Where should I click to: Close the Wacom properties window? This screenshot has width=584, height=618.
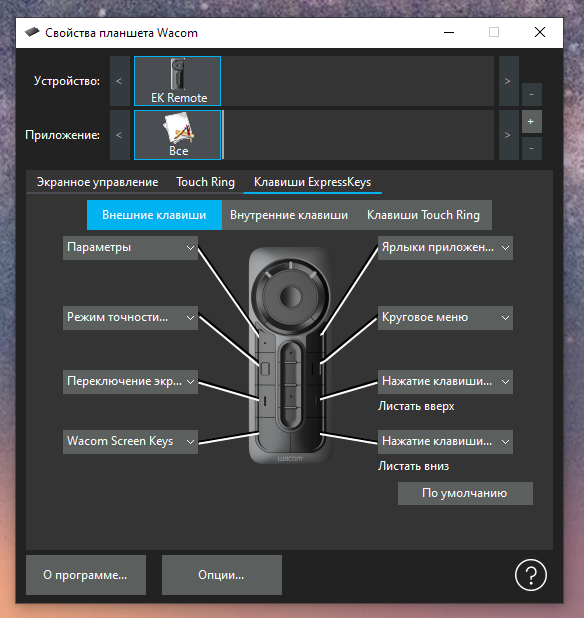coord(540,32)
